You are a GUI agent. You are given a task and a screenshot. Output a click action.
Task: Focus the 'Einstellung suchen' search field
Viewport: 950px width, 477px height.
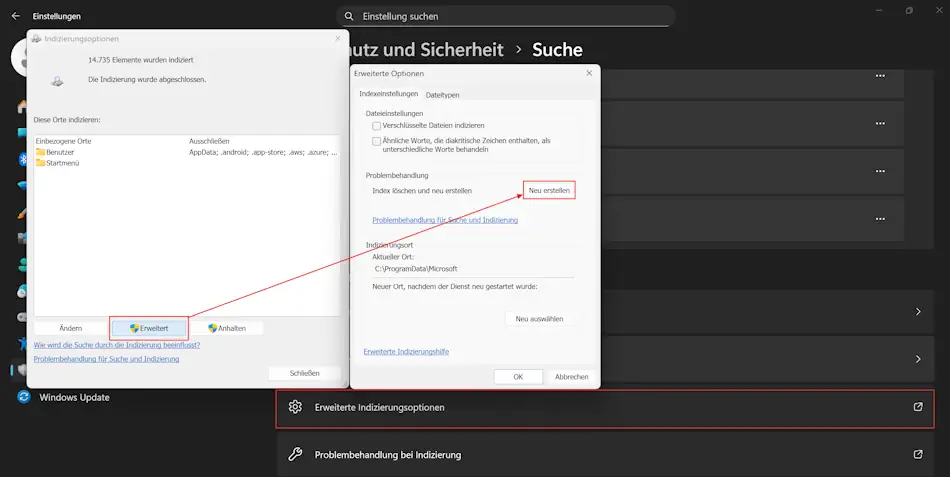pyautogui.click(x=506, y=16)
